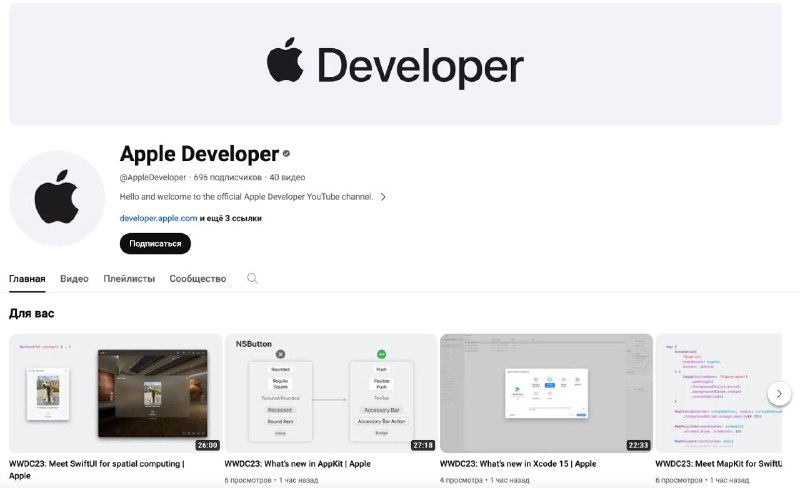Screen dimensions: 800x488
Task: Open What's new in Xcode 15 thumbnail
Action: (546, 393)
